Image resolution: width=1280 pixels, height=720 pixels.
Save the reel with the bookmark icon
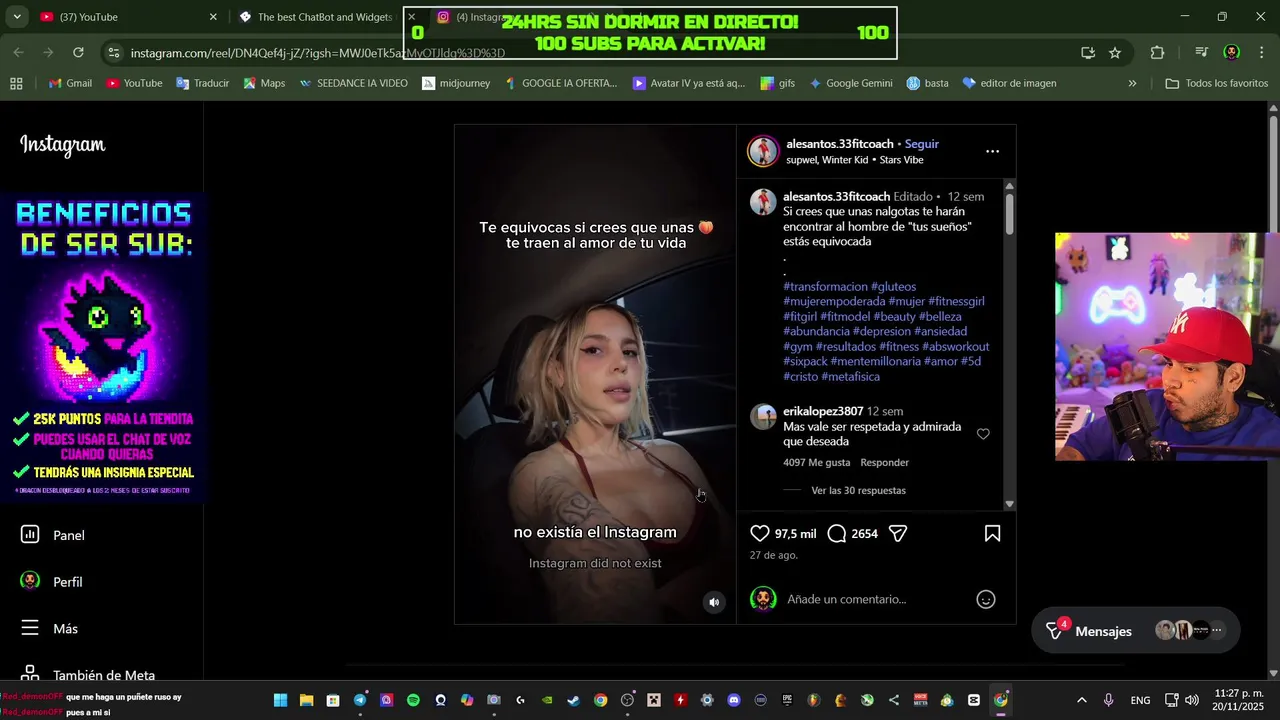[992, 534]
